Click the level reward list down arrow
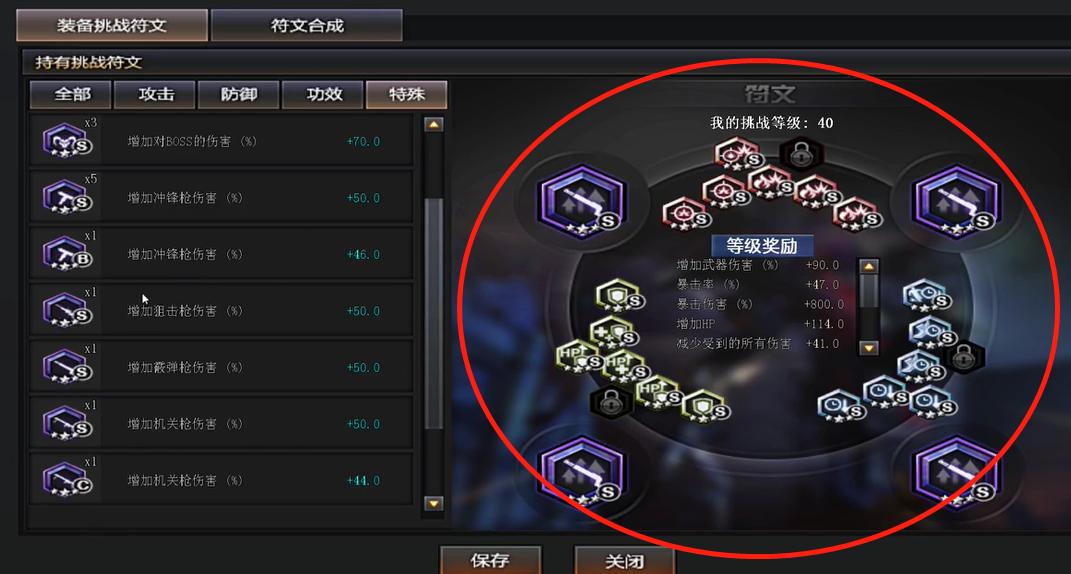1071x574 pixels. (868, 348)
